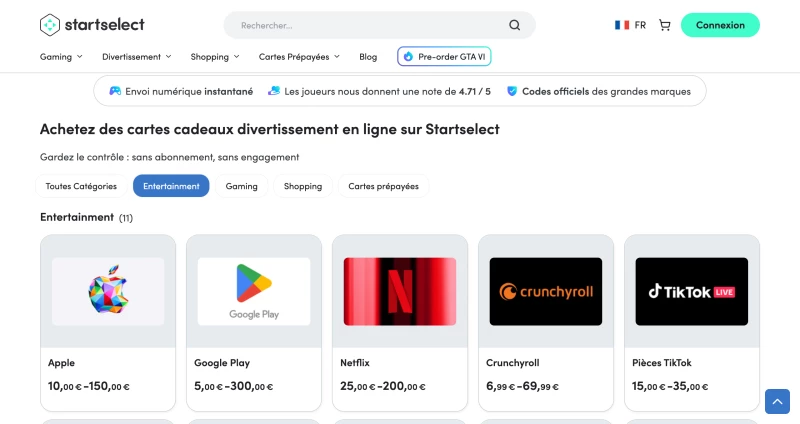The width and height of the screenshot is (800, 424).
Task: Click "Codes officiels des grandes marques" text
Action: click(606, 91)
